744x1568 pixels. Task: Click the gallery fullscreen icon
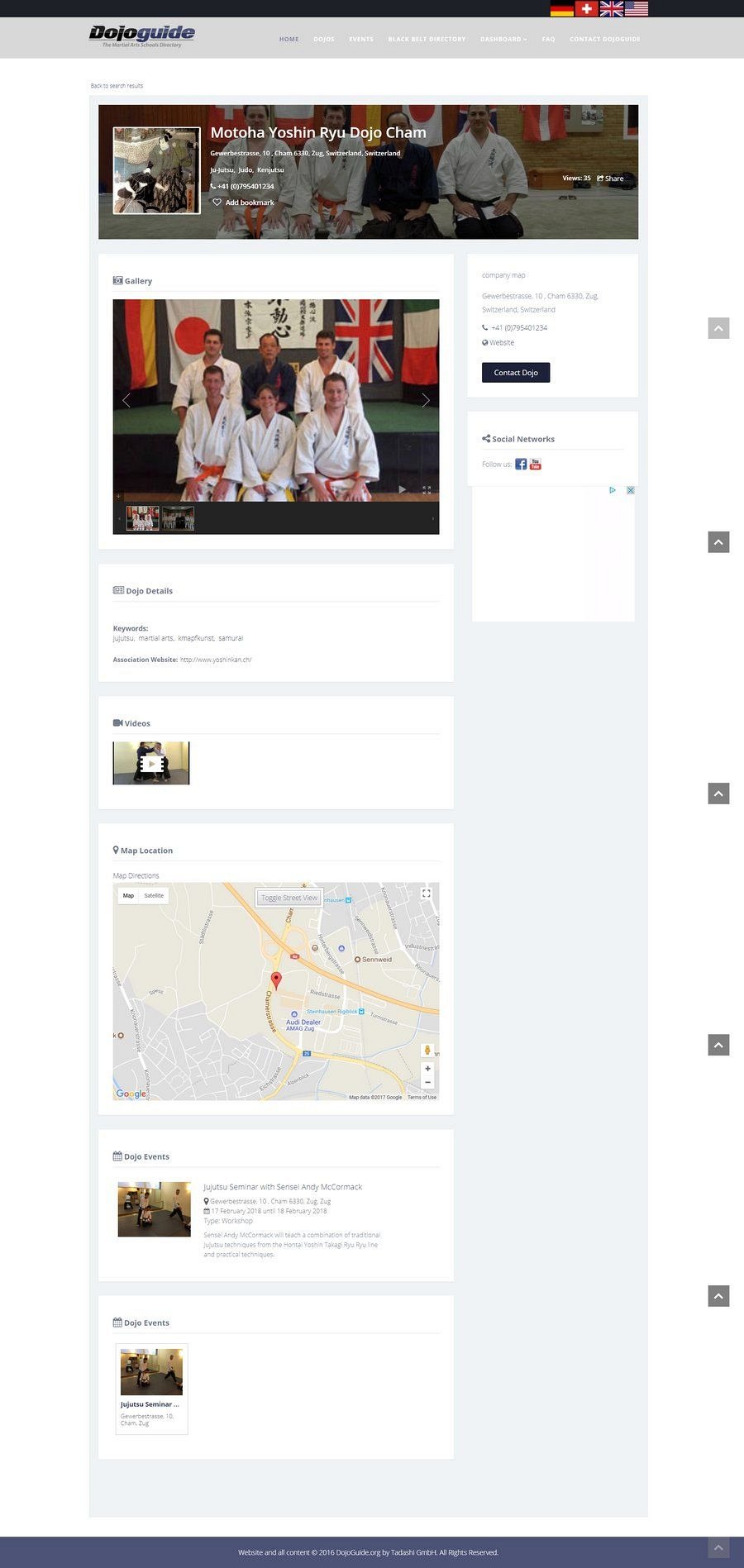click(427, 489)
